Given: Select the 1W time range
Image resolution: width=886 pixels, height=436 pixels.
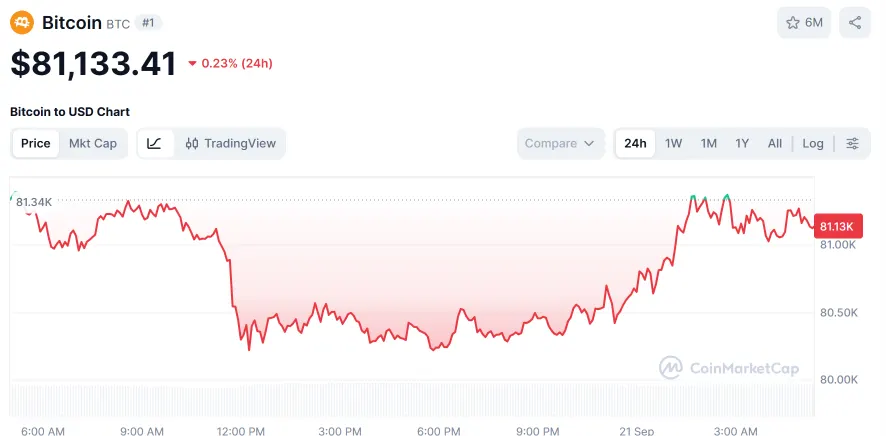Looking at the screenshot, I should [674, 143].
